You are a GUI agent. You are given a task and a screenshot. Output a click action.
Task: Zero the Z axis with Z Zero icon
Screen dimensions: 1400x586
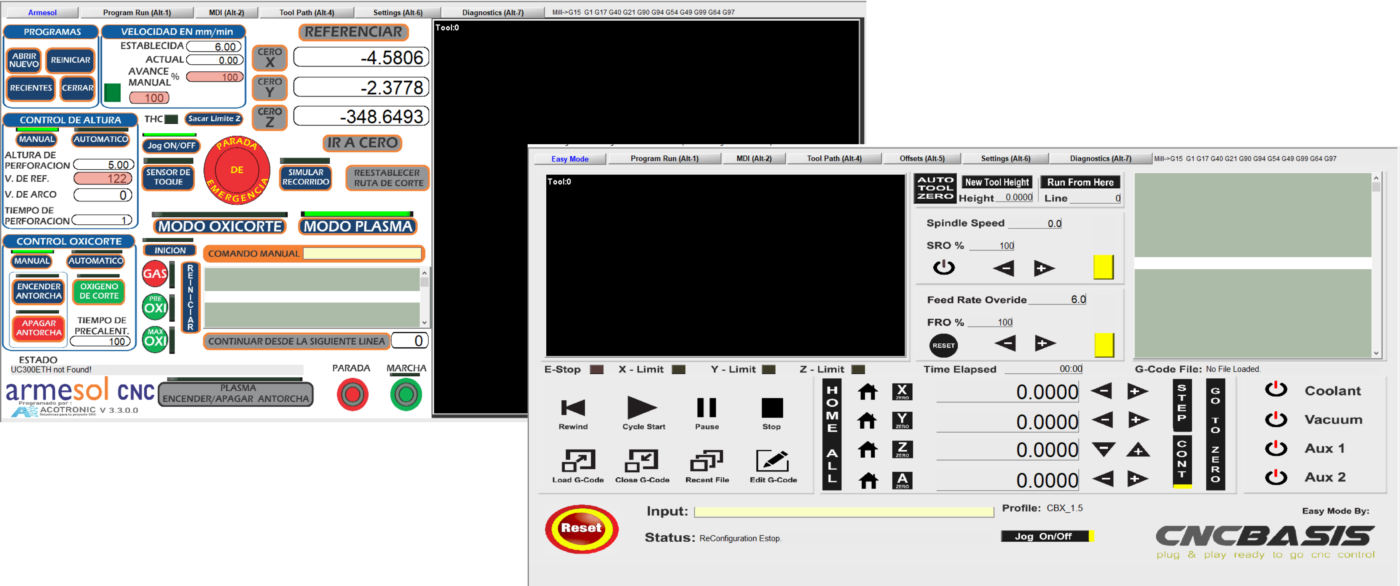902,450
